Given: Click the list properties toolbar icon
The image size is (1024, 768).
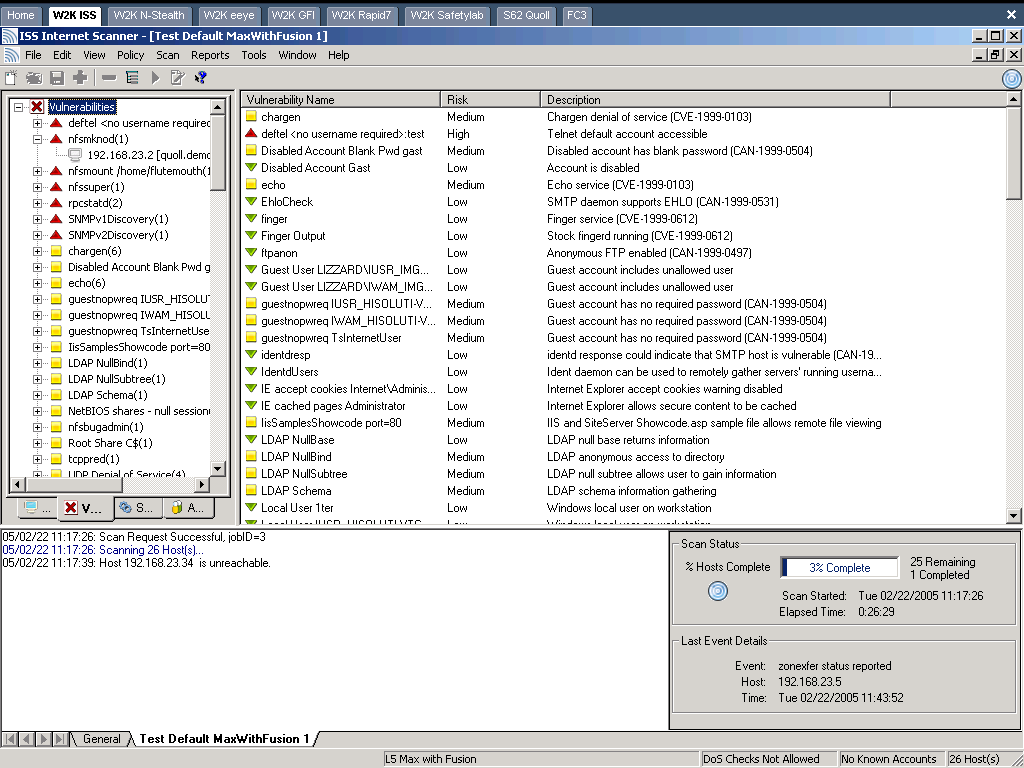Looking at the screenshot, I should coord(132,78).
